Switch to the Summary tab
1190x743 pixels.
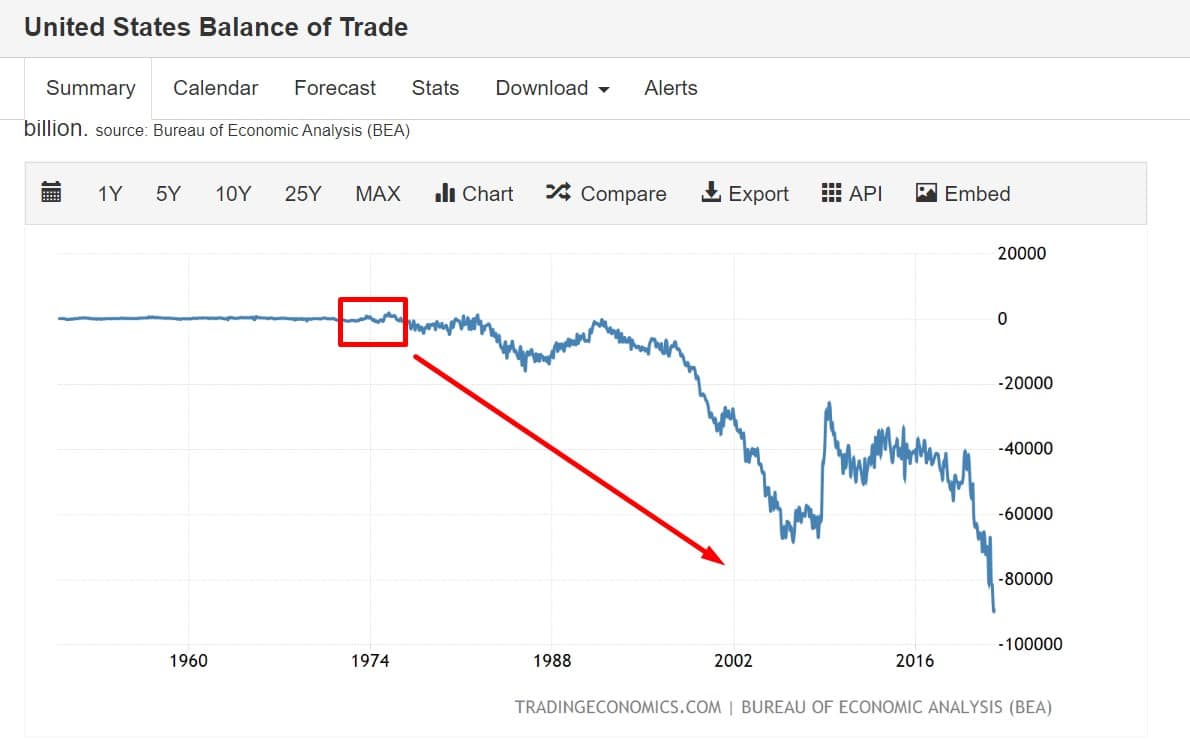90,88
